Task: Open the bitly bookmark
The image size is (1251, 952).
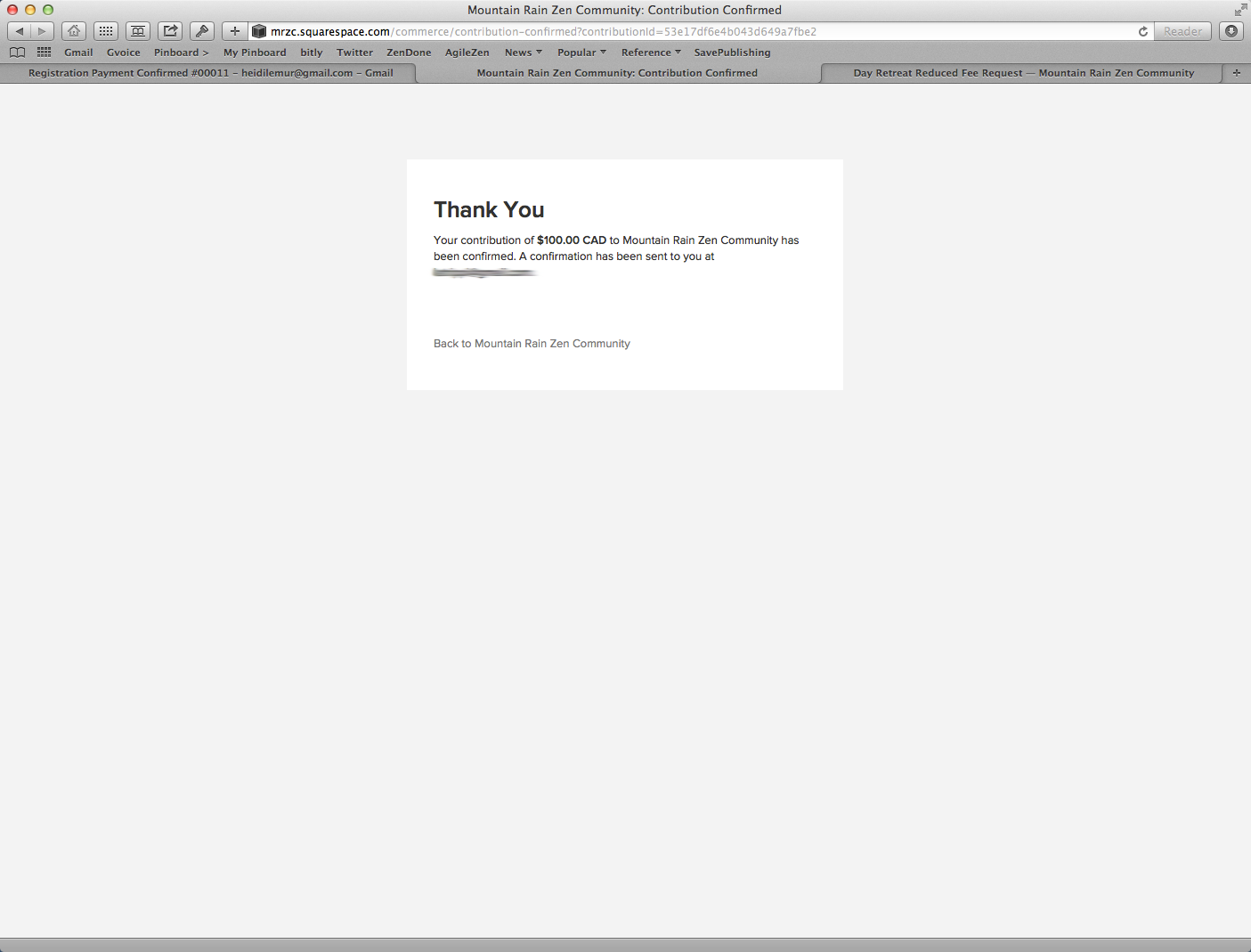Action: (x=312, y=53)
